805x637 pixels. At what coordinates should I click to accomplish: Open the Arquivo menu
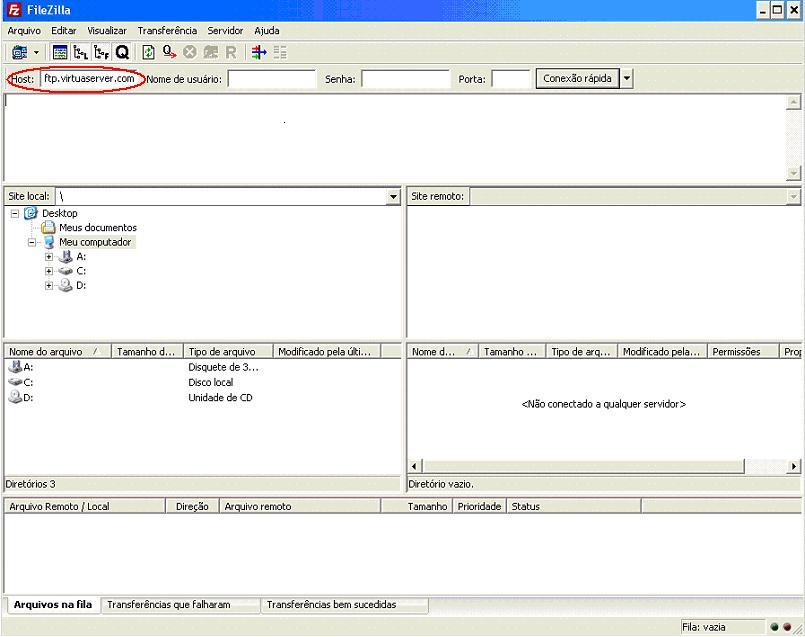[x=24, y=31]
